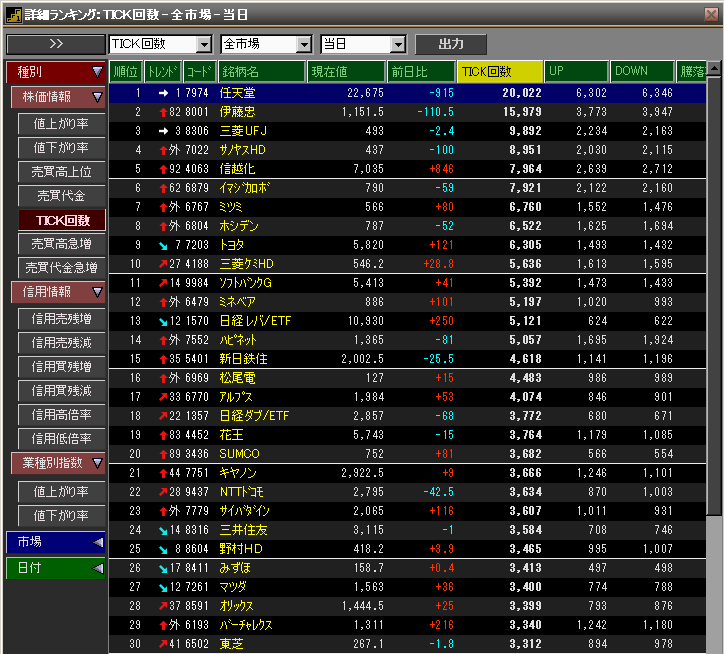Select the 信越化 stock name
Image resolution: width=724 pixels, height=654 pixels.
pos(237,169)
